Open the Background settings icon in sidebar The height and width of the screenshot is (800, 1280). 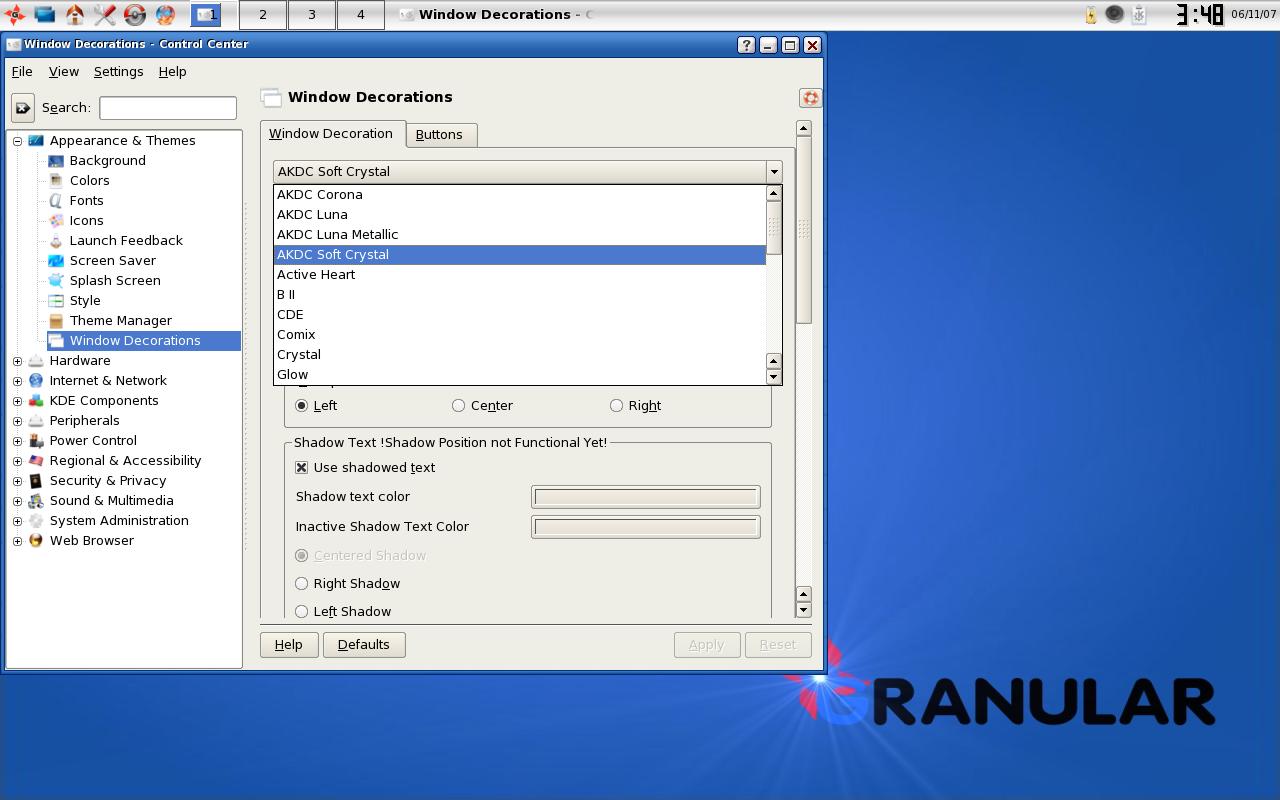56,160
